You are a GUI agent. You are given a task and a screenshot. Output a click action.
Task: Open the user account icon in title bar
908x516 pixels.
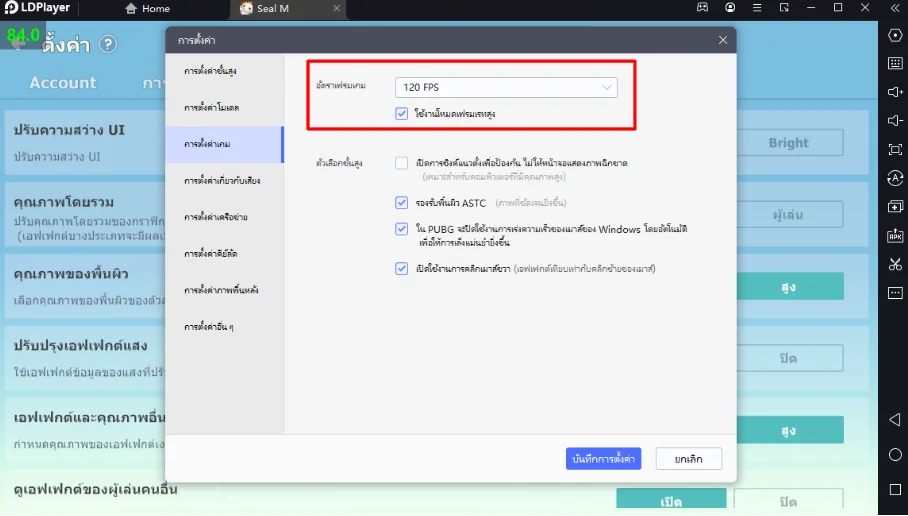click(x=730, y=8)
